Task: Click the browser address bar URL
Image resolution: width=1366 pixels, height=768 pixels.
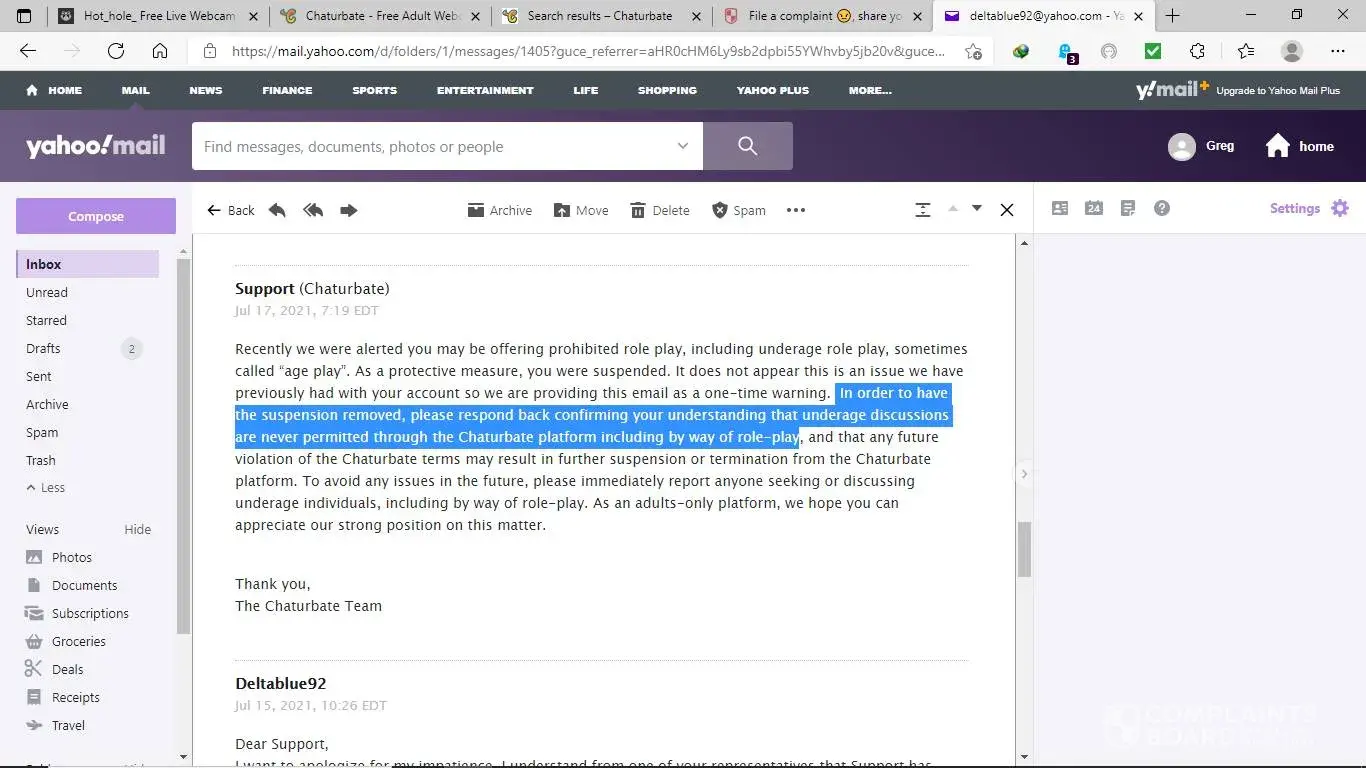Action: click(588, 51)
